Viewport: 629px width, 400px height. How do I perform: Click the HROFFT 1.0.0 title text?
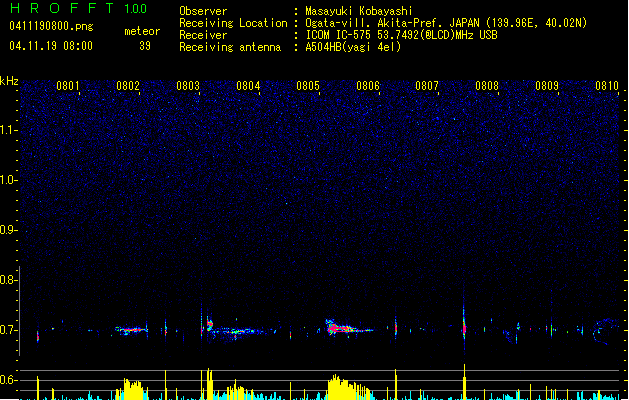point(78,8)
